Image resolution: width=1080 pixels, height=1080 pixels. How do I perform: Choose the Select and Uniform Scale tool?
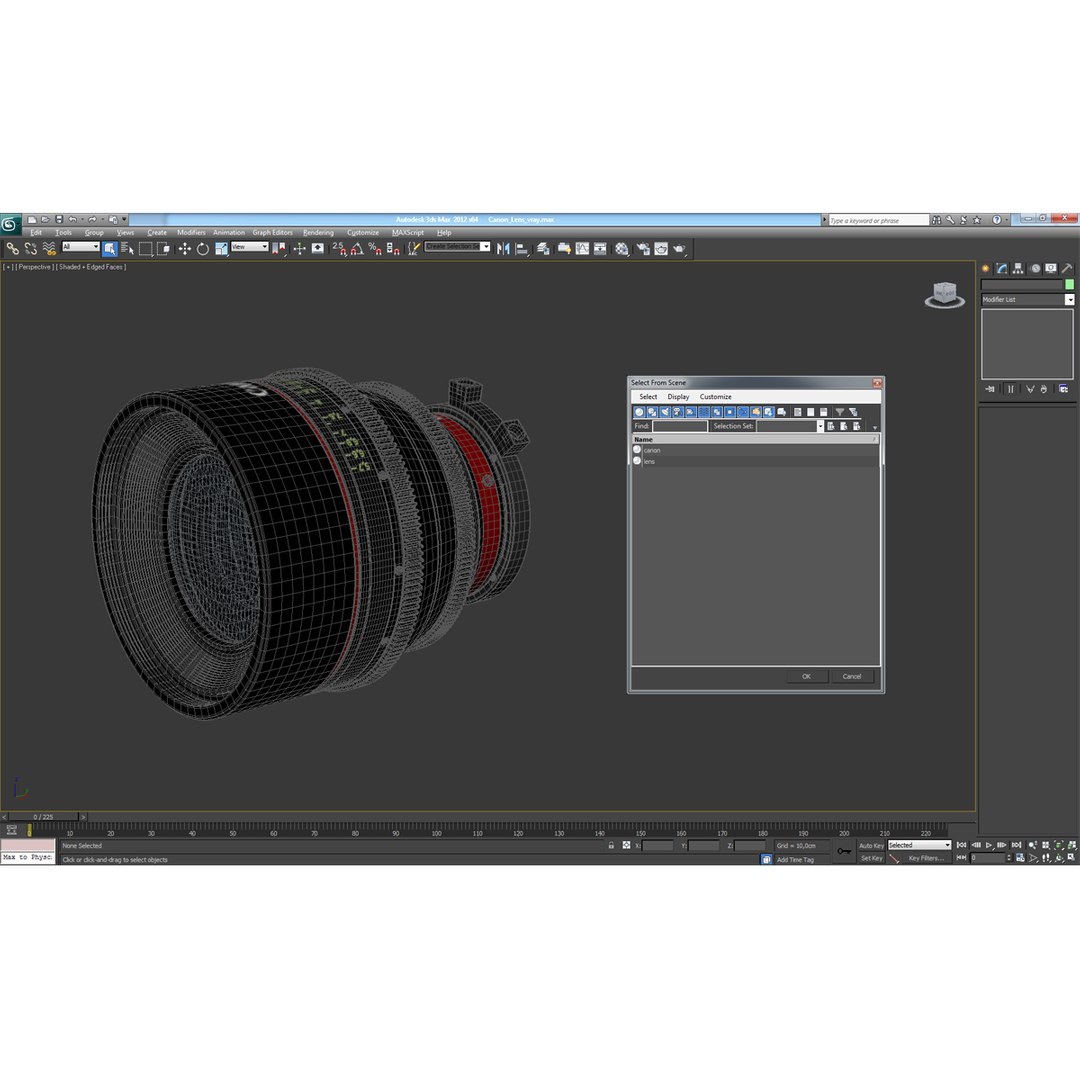(221, 249)
